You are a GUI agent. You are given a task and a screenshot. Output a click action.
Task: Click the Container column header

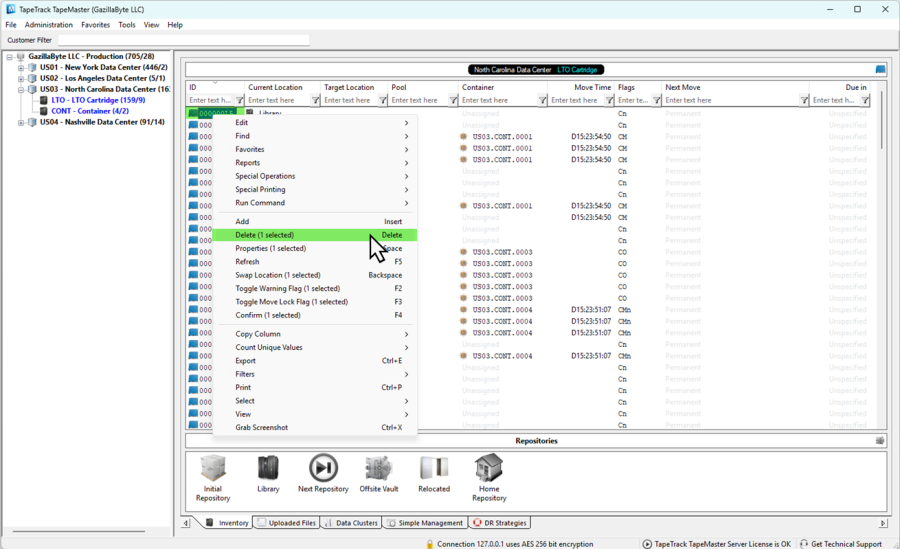click(x=503, y=87)
